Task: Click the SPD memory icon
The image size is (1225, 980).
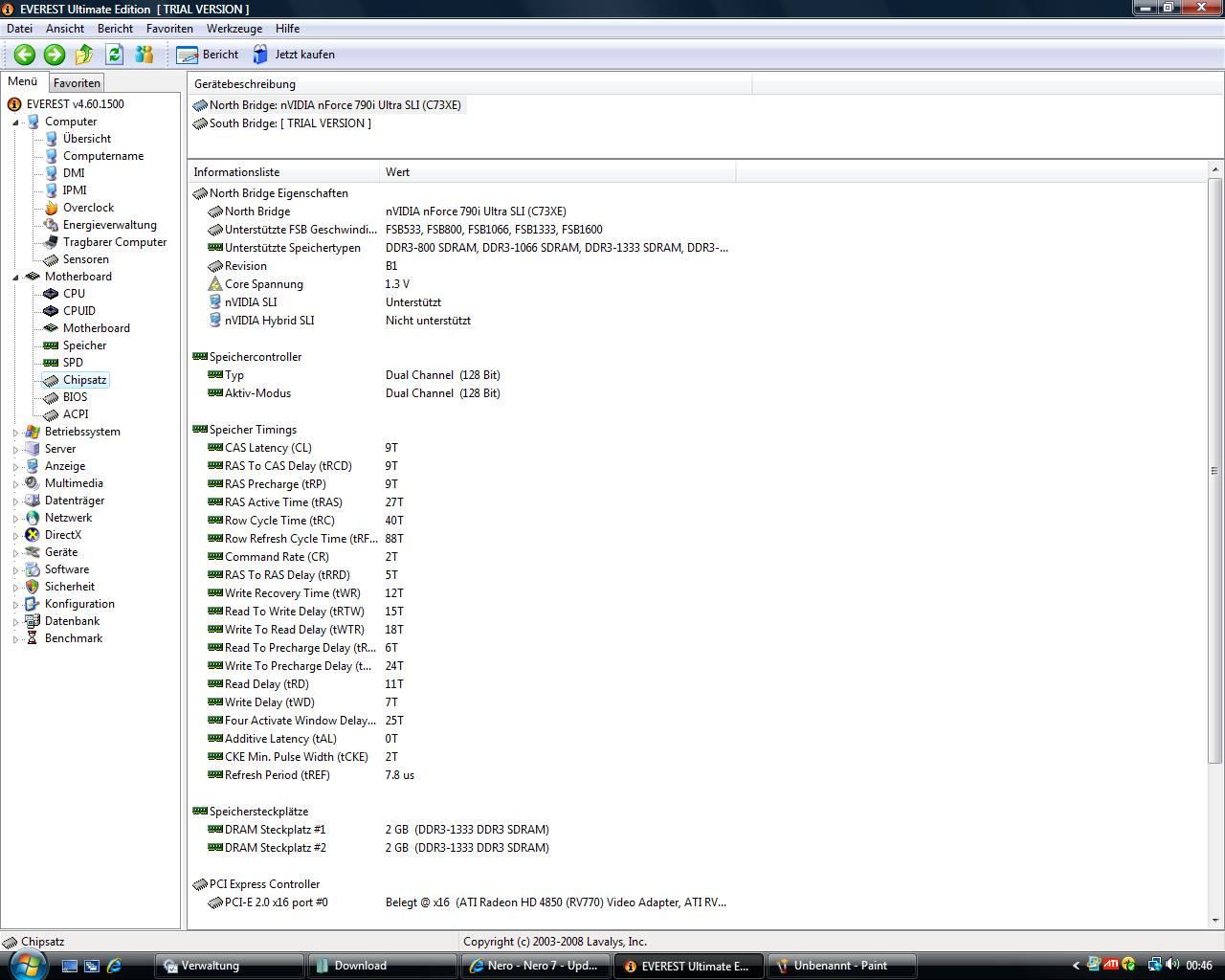Action: coord(51,363)
